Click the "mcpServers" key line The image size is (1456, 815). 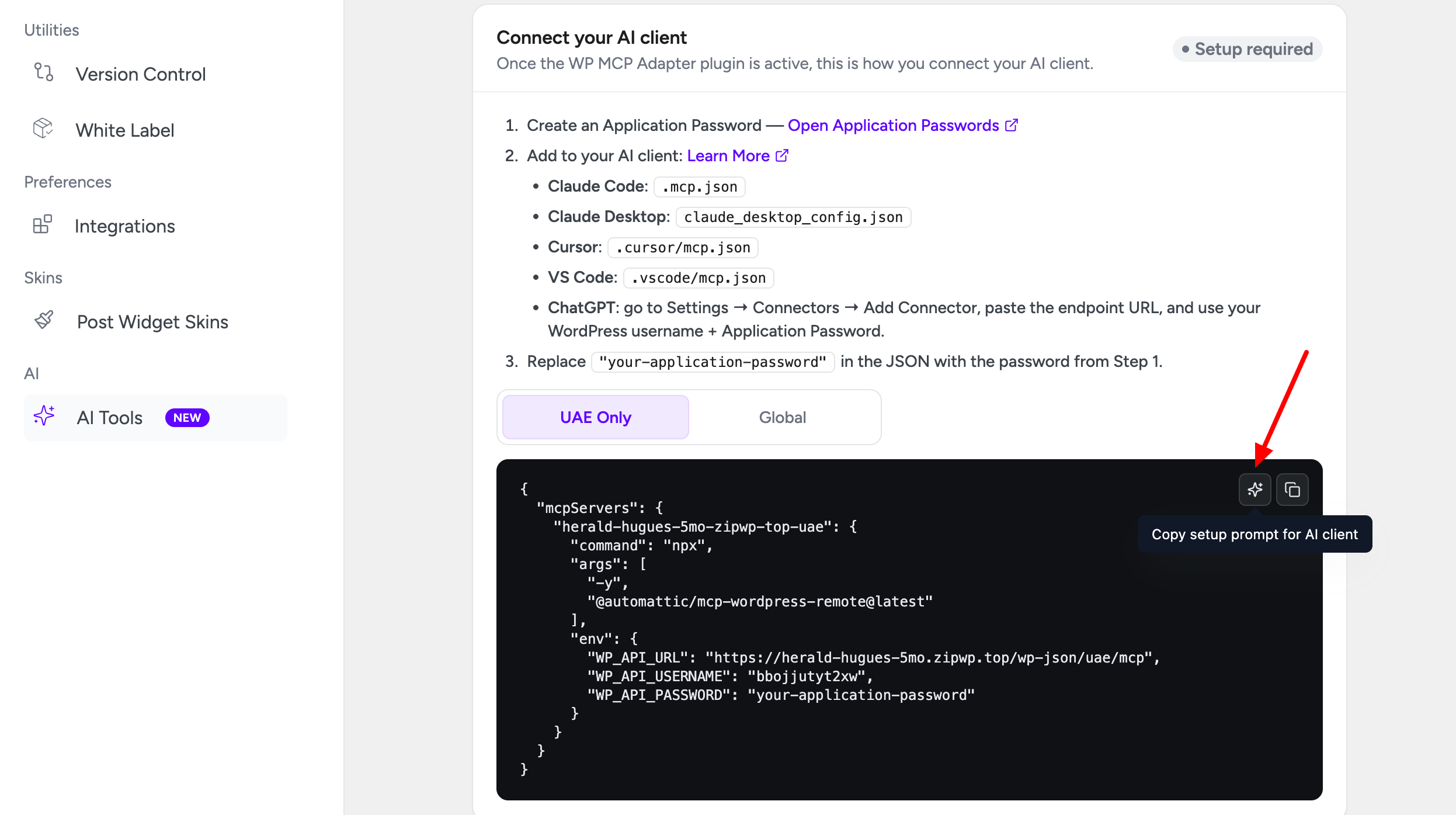tap(600, 508)
